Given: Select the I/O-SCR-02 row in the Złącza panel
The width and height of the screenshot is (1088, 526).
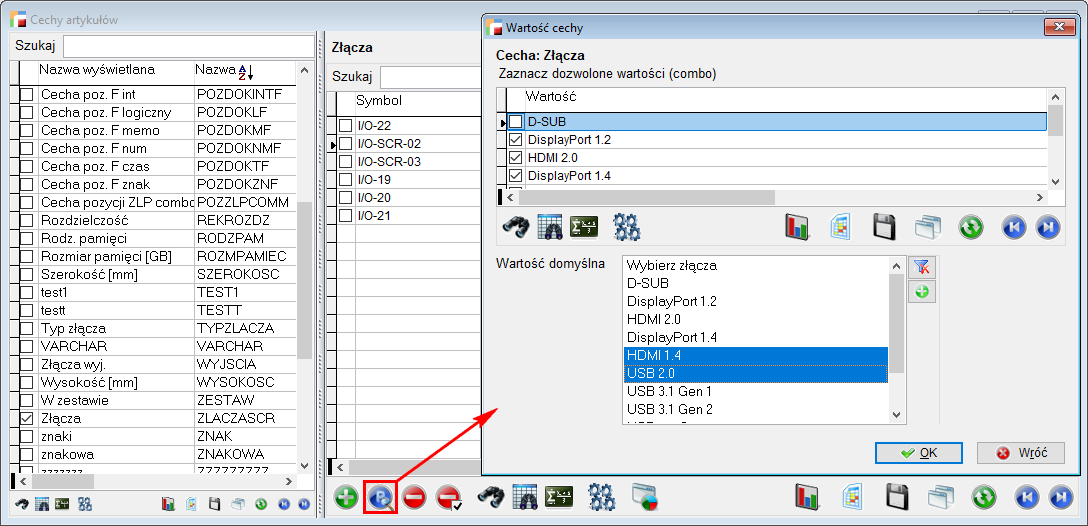Looking at the screenshot, I should [409, 144].
